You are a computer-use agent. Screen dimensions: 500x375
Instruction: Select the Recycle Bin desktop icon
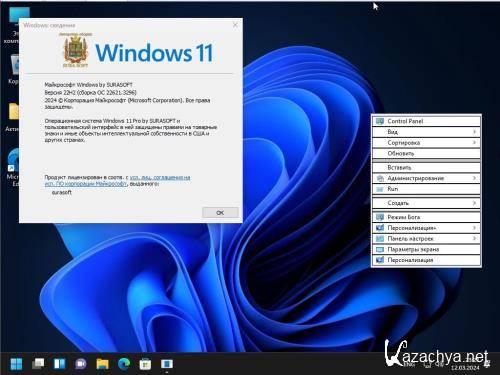(x=13, y=68)
